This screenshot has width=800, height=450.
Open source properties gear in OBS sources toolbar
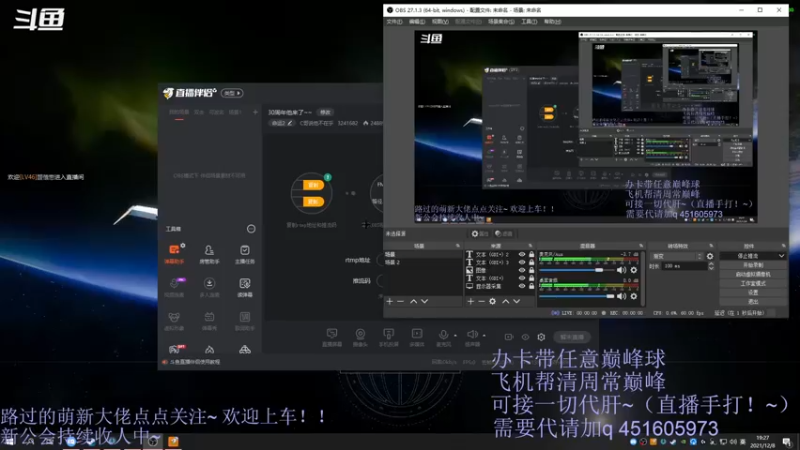(492, 302)
